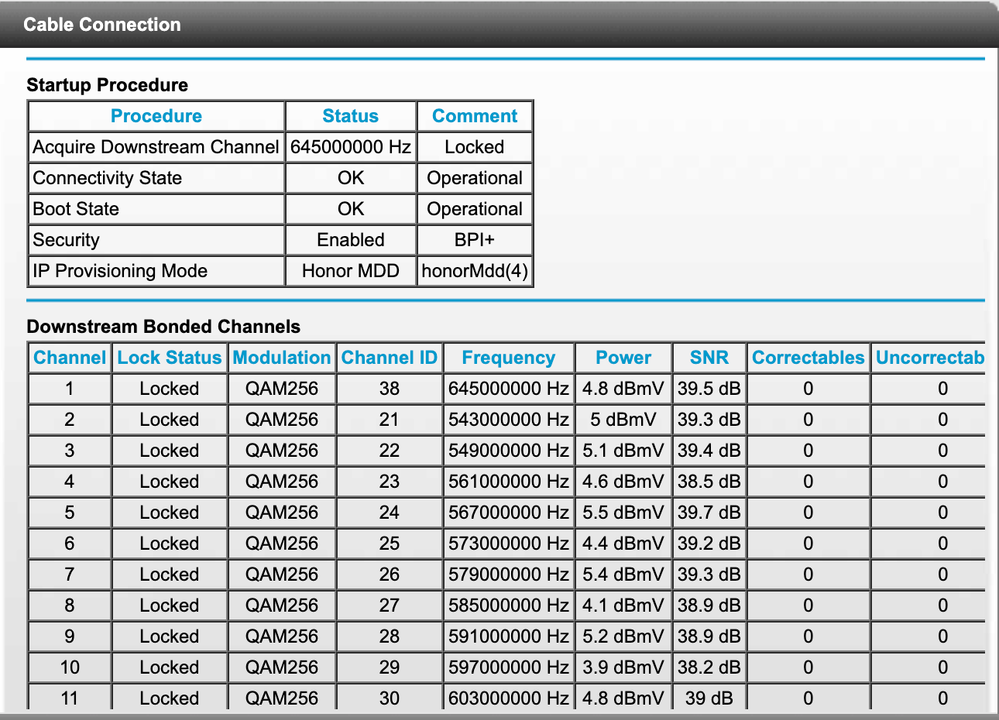Click the Connectivity State OK status
This screenshot has height=720, width=999.
tap(350, 178)
